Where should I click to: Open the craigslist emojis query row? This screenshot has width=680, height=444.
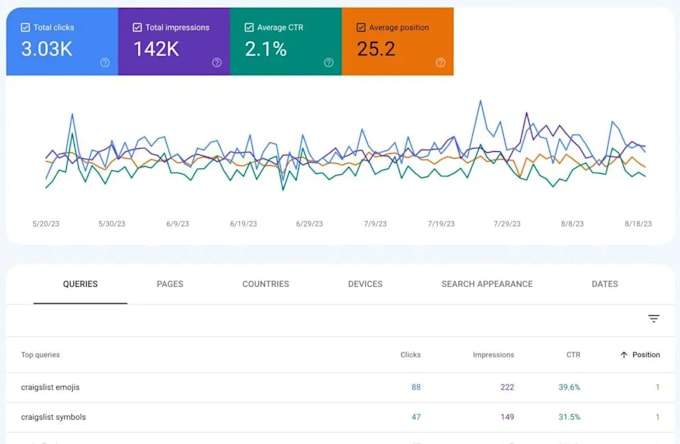[340, 387]
